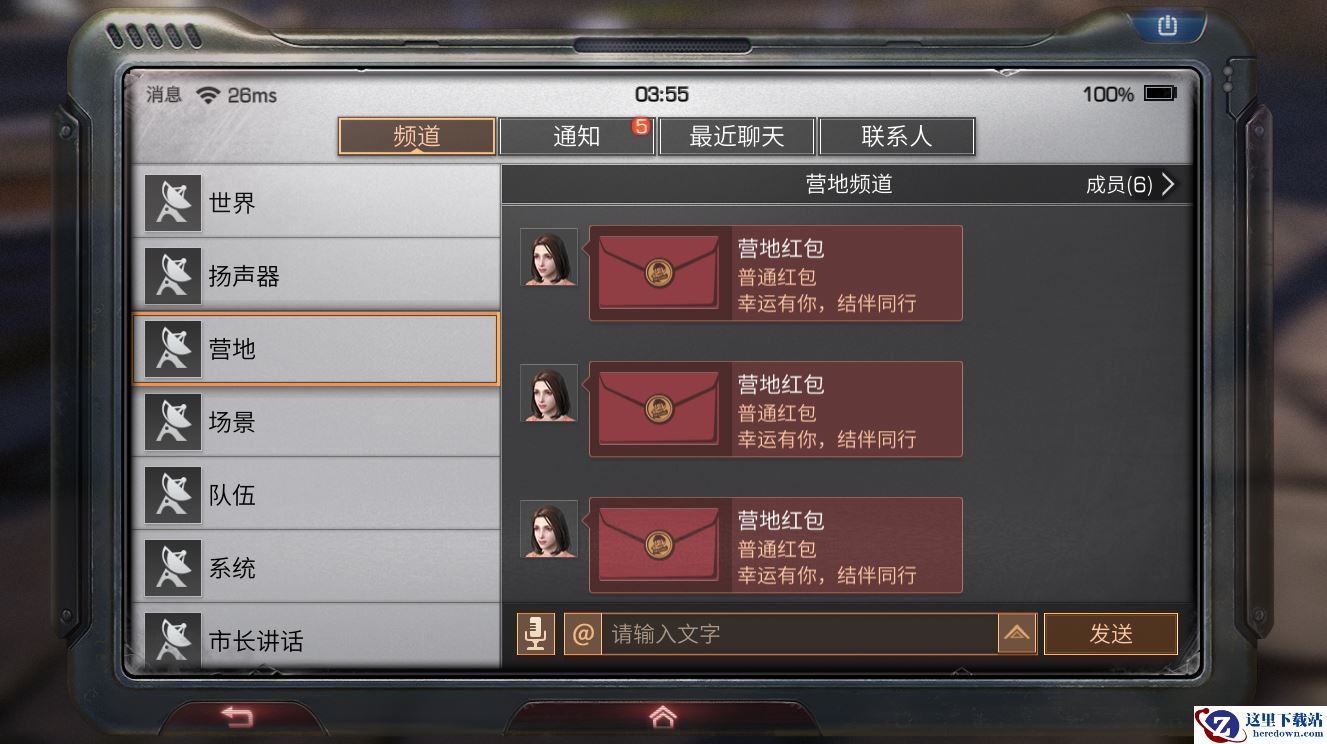Focus the 请输入文字 text input
1327x744 pixels.
pos(799,634)
